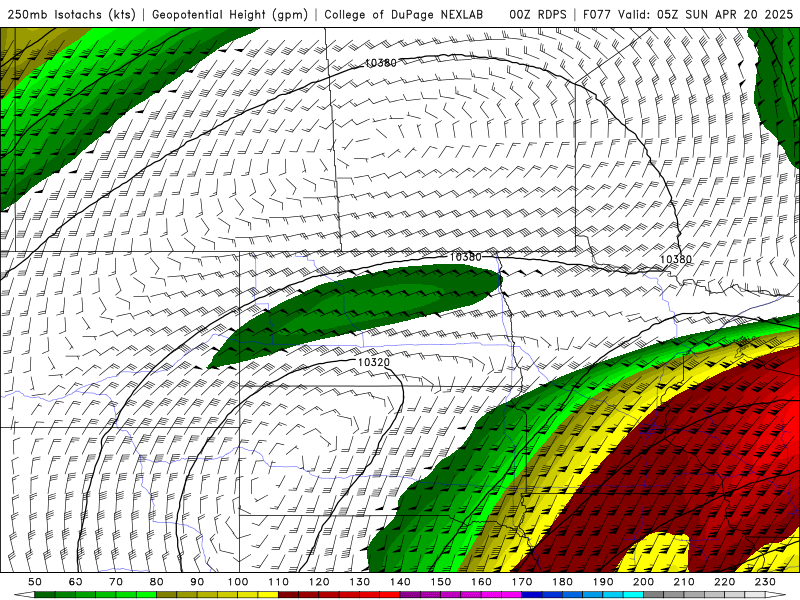The height and width of the screenshot is (600, 800).
Task: Click the 10380 label on the northern ridge contour
Action: (x=381, y=63)
